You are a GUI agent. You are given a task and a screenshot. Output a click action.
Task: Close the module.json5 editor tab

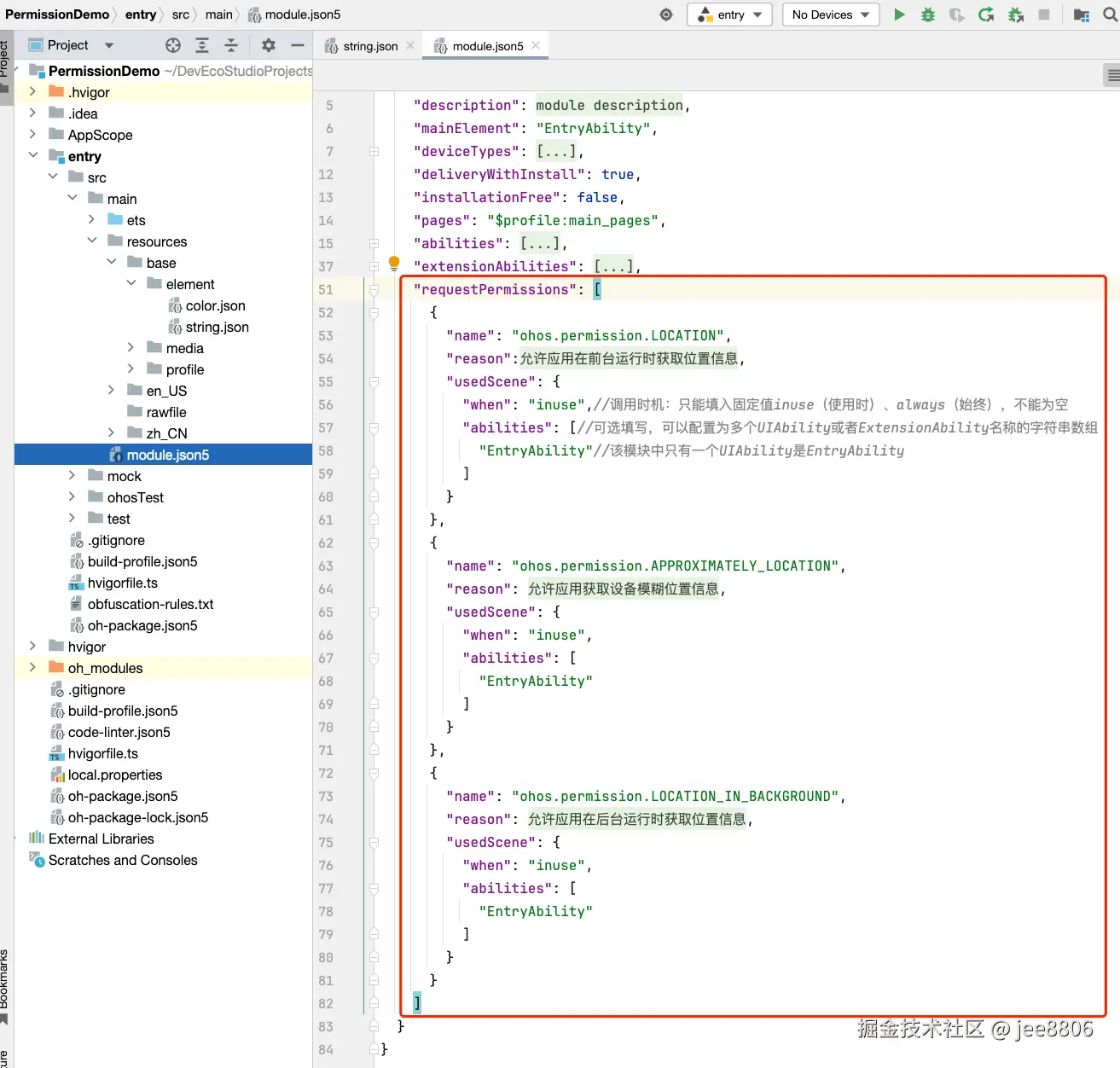tap(536, 46)
